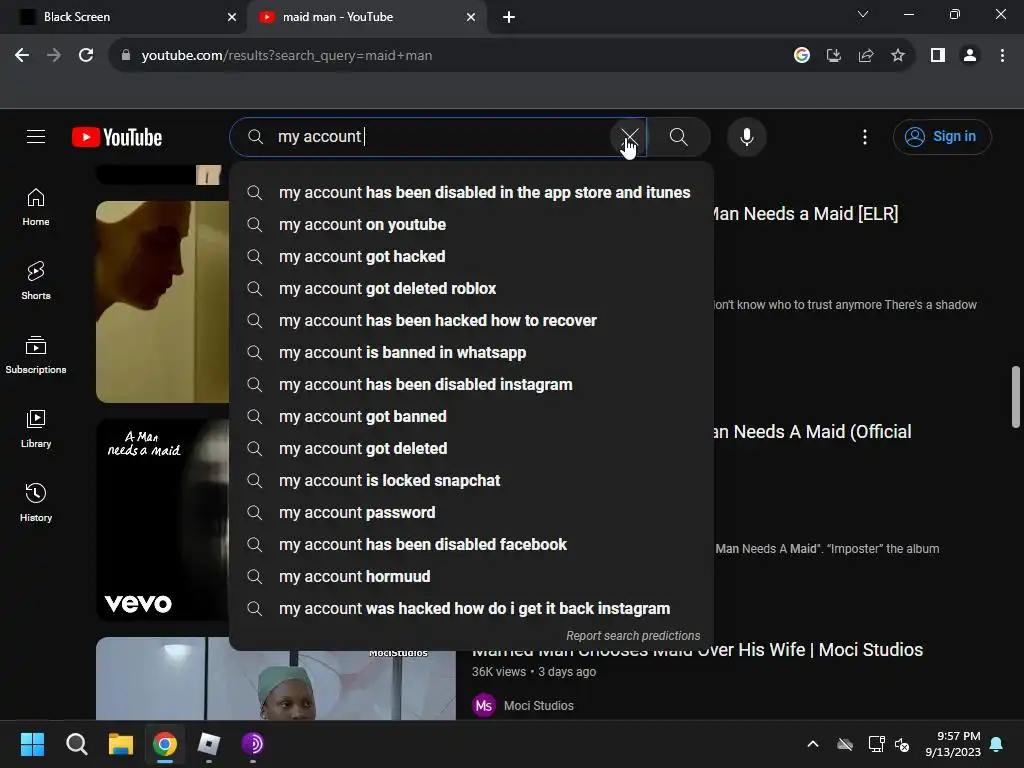Open Library in the sidebar
The image size is (1024, 768).
pos(36,429)
